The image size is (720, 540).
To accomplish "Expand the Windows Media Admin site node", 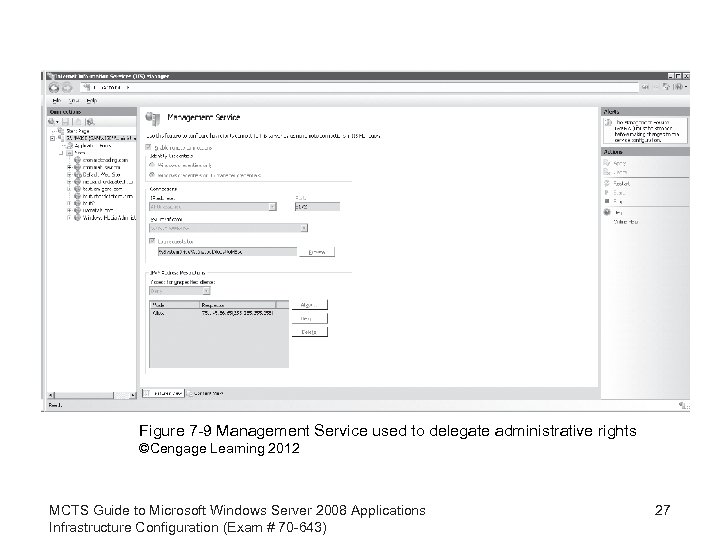I will (x=69, y=218).
